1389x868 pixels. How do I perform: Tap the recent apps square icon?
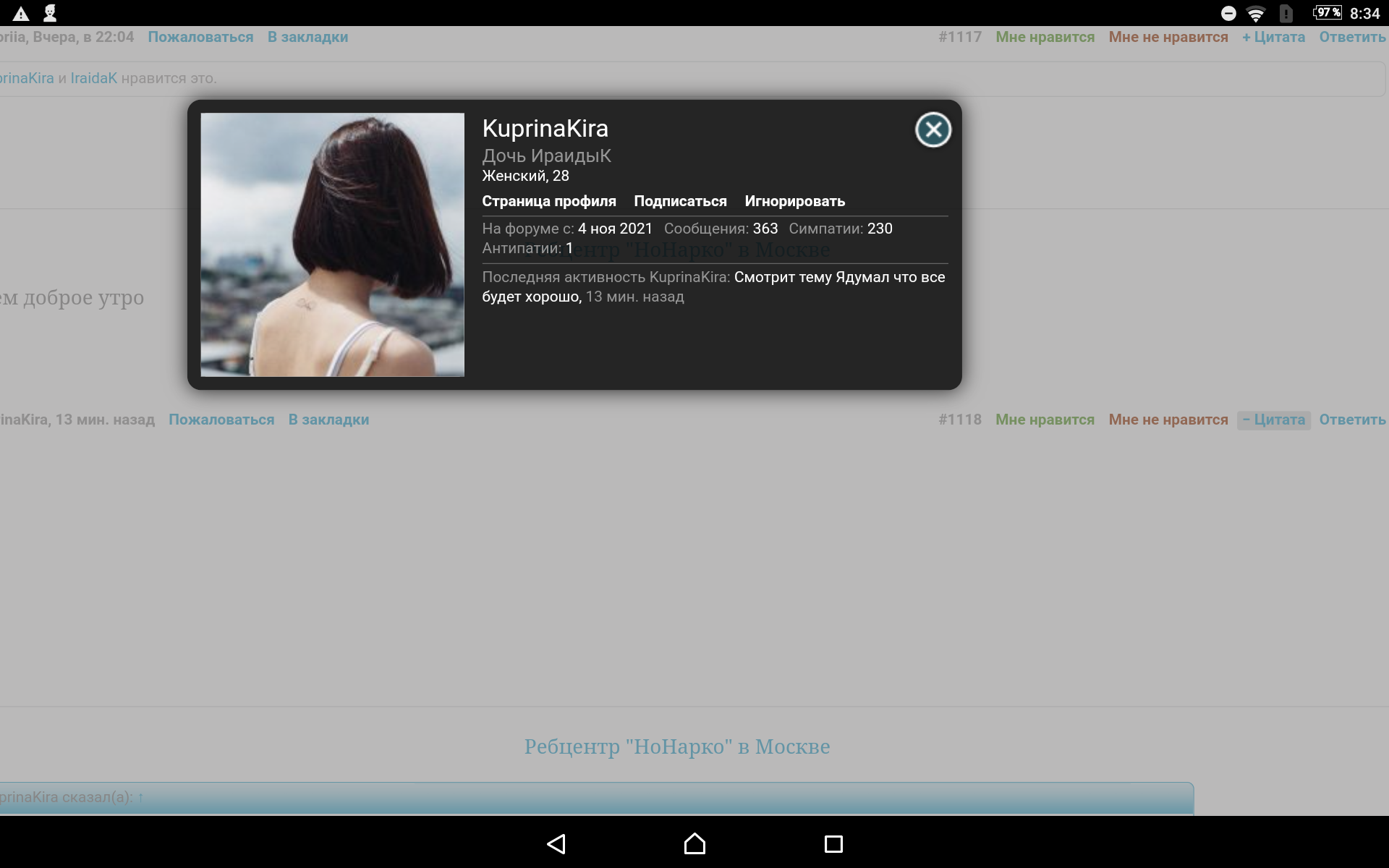coord(833,843)
